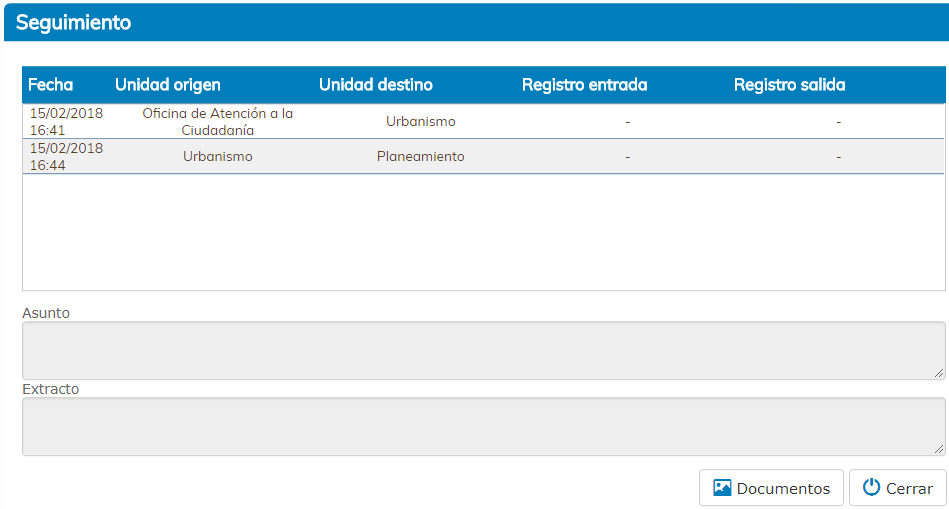Click the Oficina de Atención a la Ciudadanía cell

[218, 122]
